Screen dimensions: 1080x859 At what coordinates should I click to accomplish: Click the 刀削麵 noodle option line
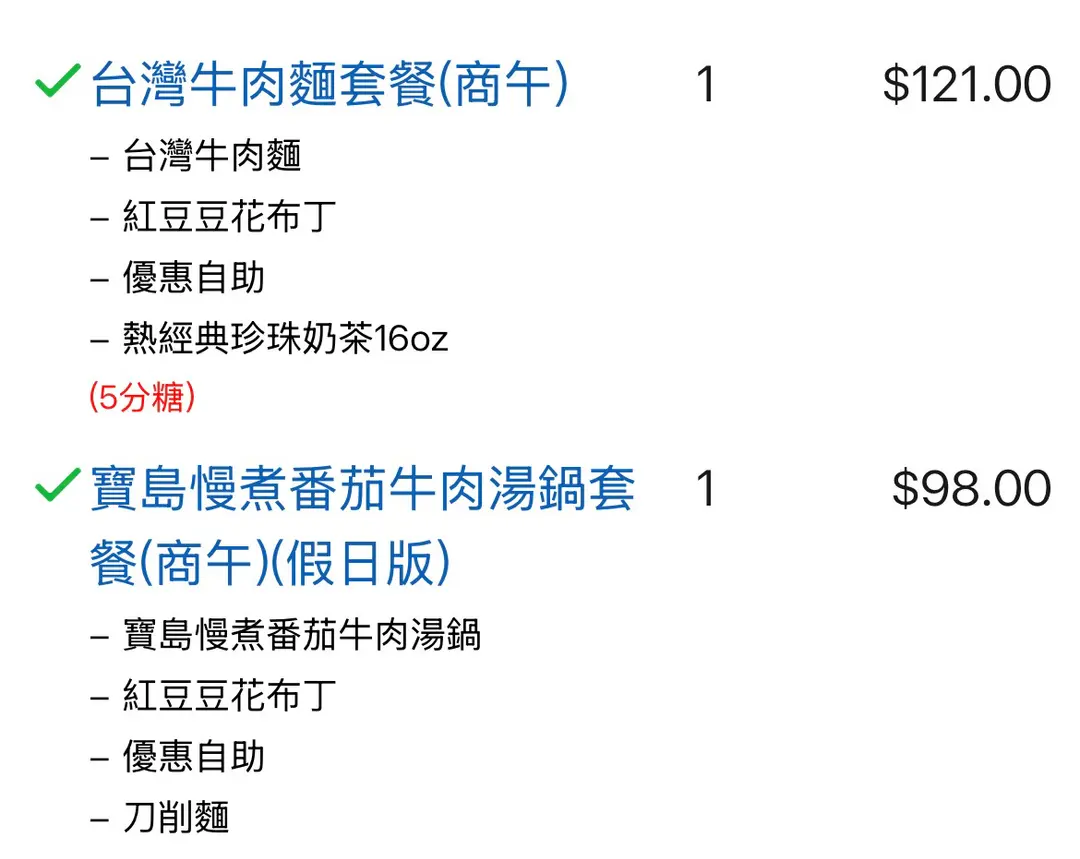[176, 818]
